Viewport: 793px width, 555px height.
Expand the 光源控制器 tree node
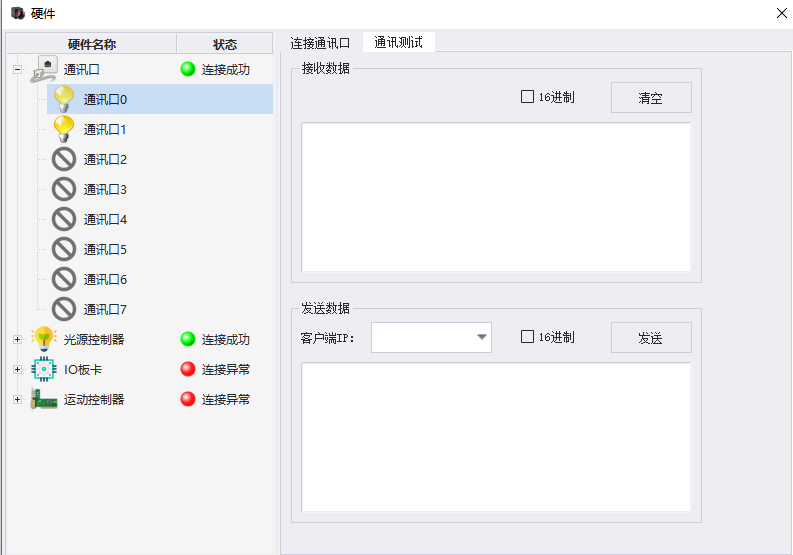coord(17,339)
